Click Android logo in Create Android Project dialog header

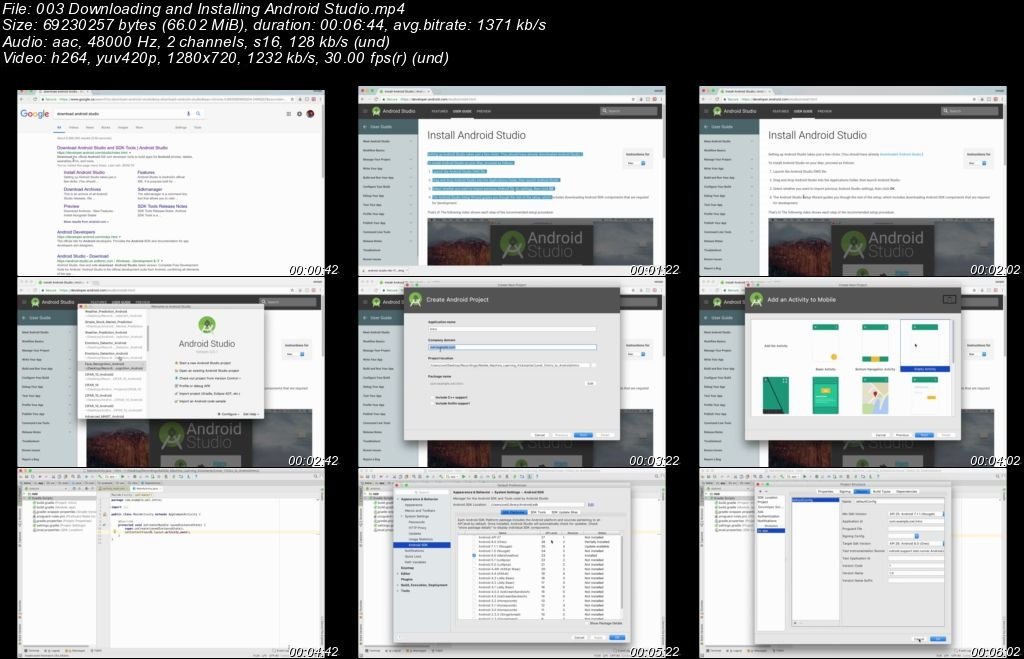(x=415, y=300)
